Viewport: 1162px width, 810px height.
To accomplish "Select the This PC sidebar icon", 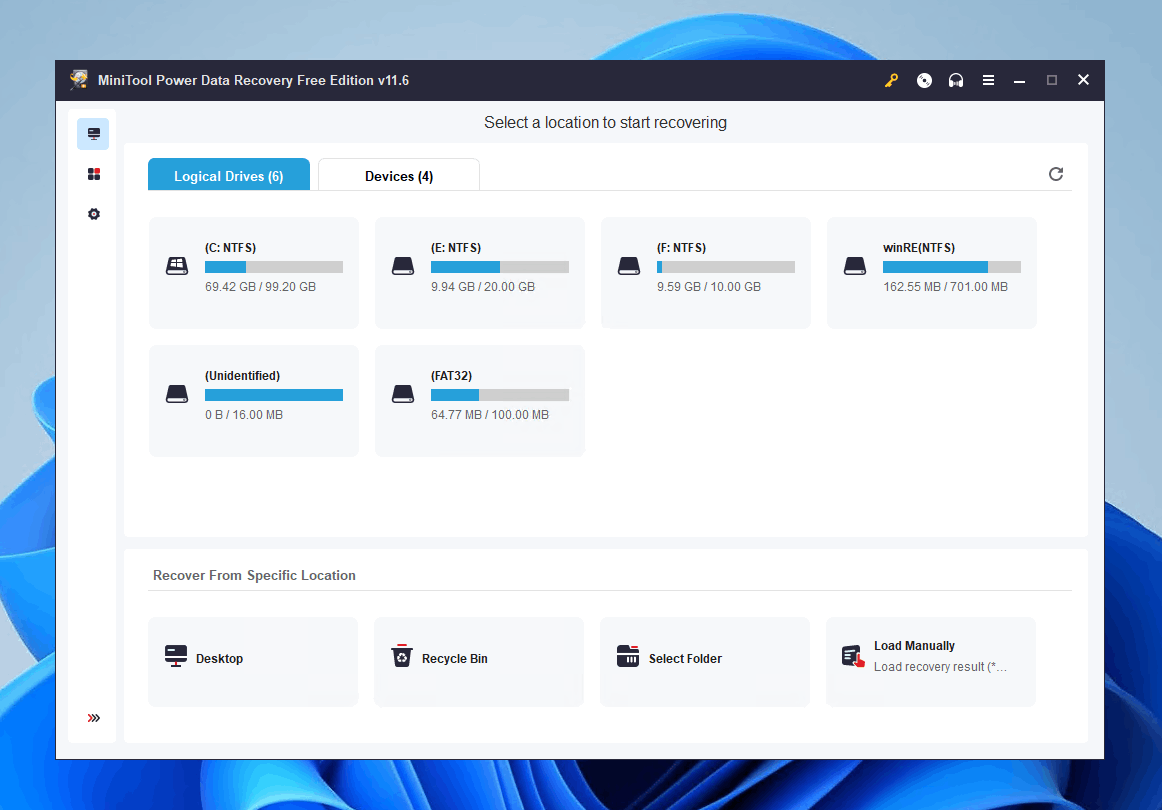I will click(x=93, y=134).
